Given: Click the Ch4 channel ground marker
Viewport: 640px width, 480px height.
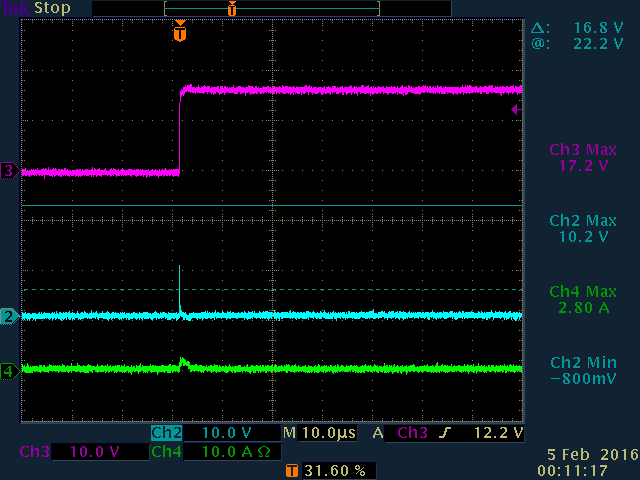Looking at the screenshot, I should [9, 371].
